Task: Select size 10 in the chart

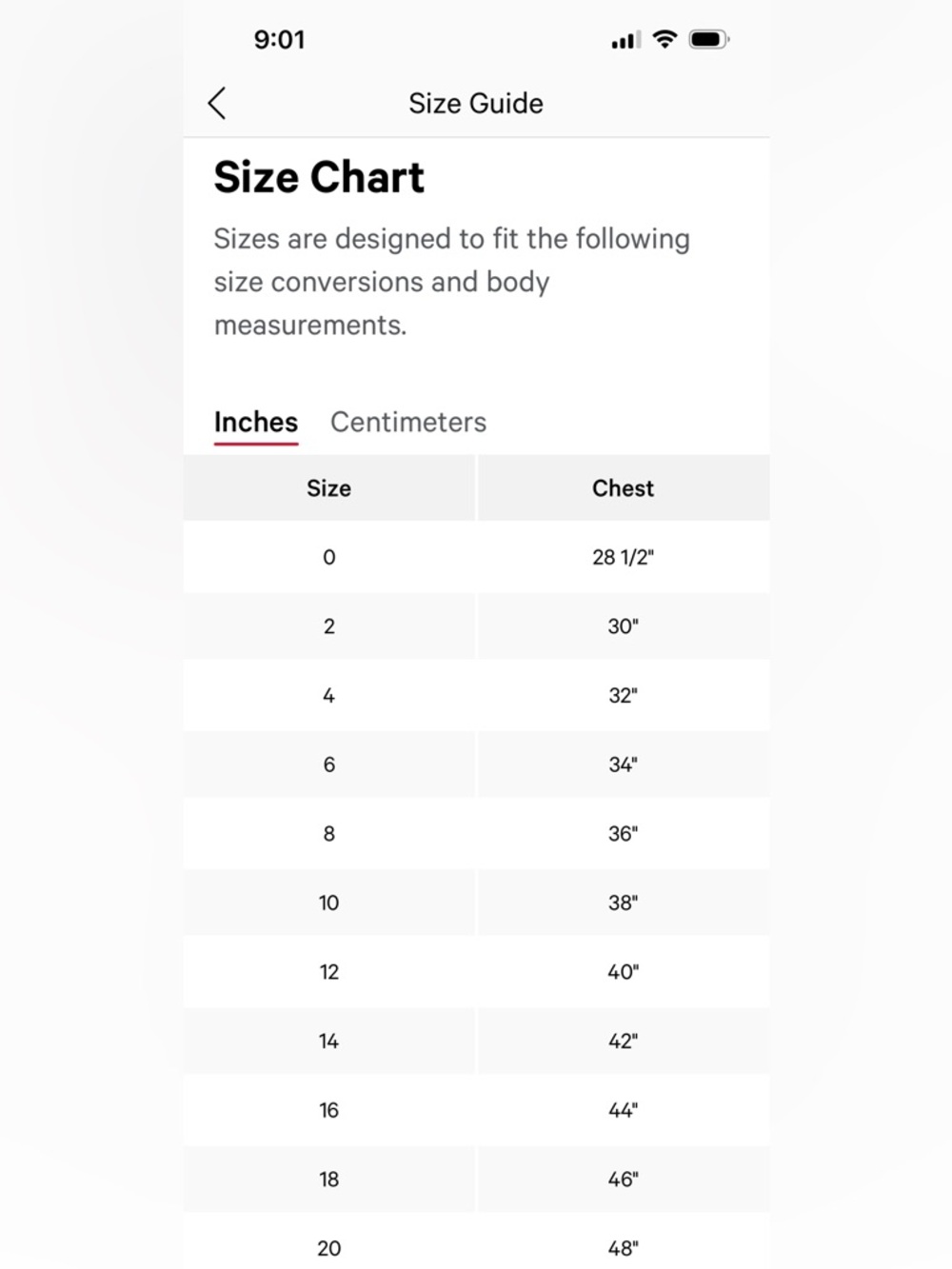Action: click(476, 902)
